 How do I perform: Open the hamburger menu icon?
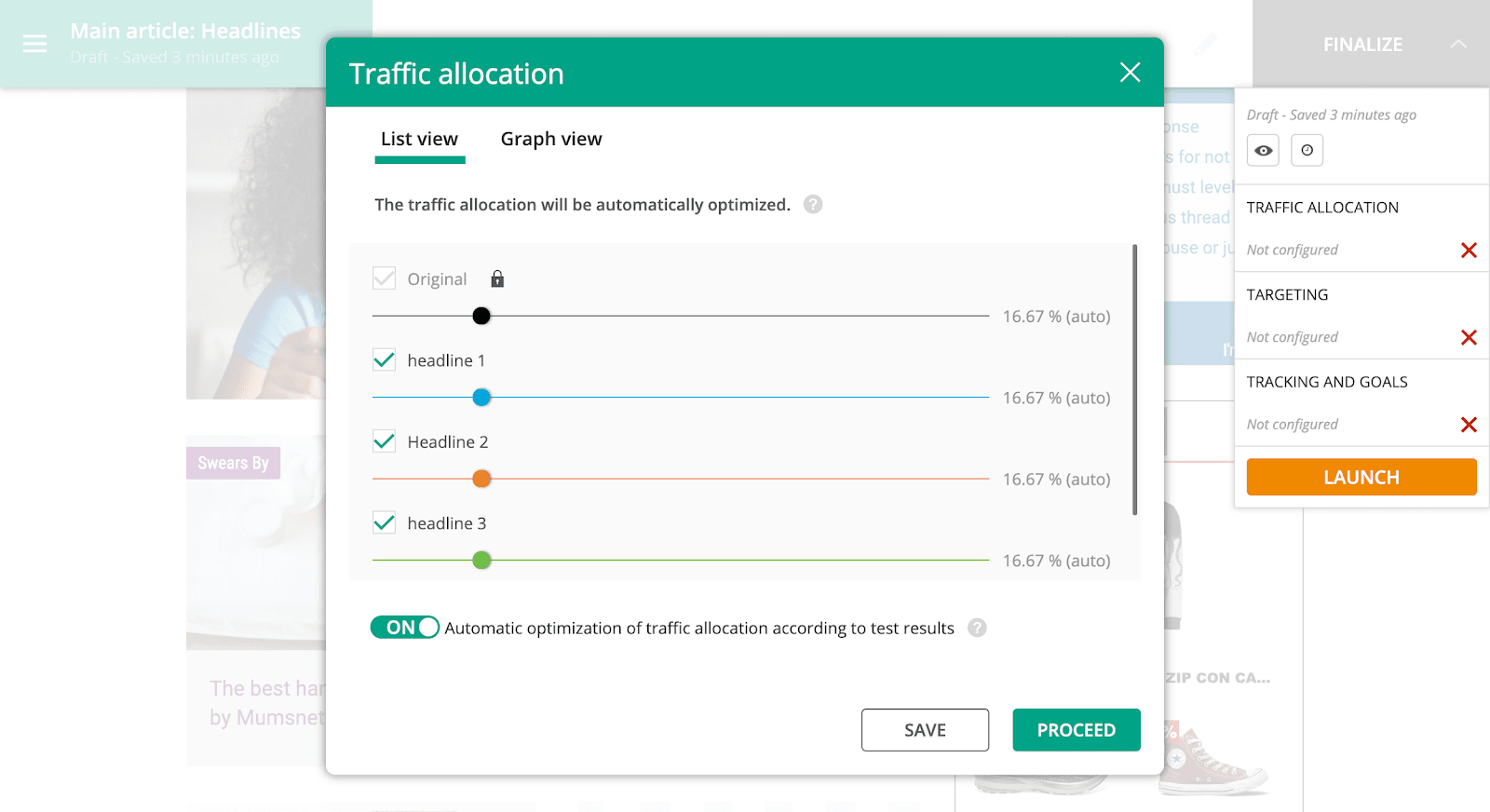pyautogui.click(x=34, y=44)
